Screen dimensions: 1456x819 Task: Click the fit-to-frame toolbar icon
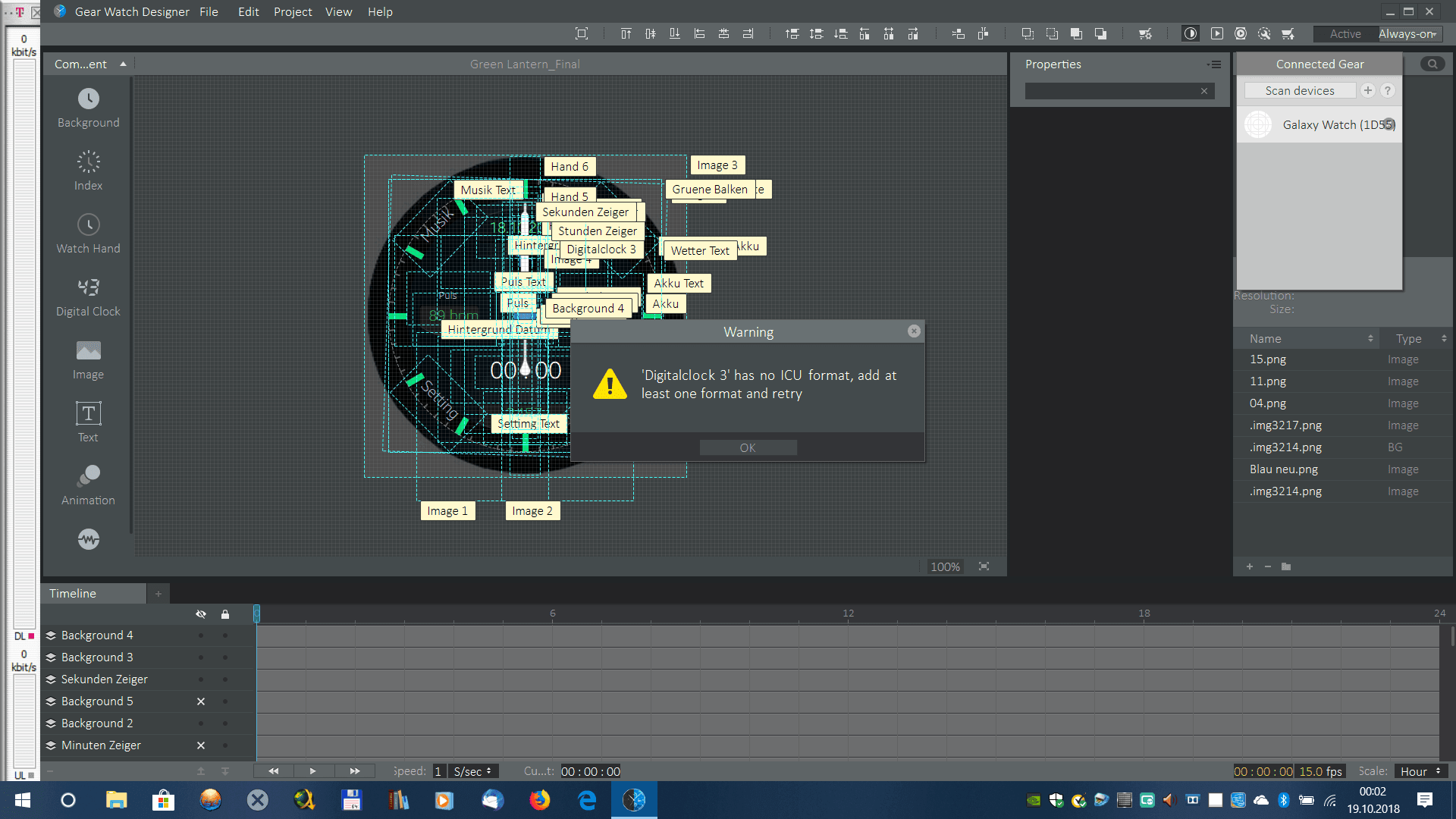pos(582,33)
